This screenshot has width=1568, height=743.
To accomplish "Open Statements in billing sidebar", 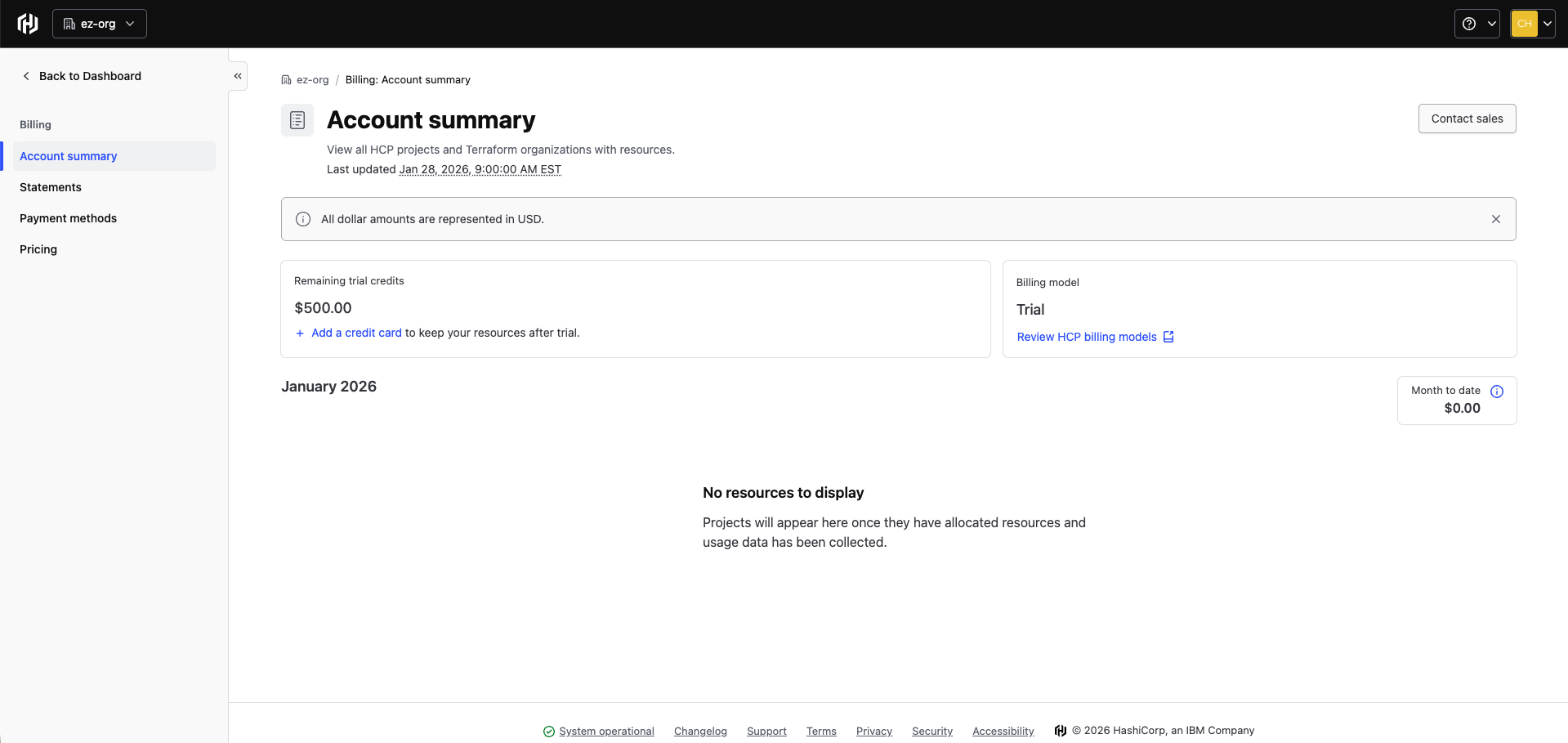I will (114, 187).
